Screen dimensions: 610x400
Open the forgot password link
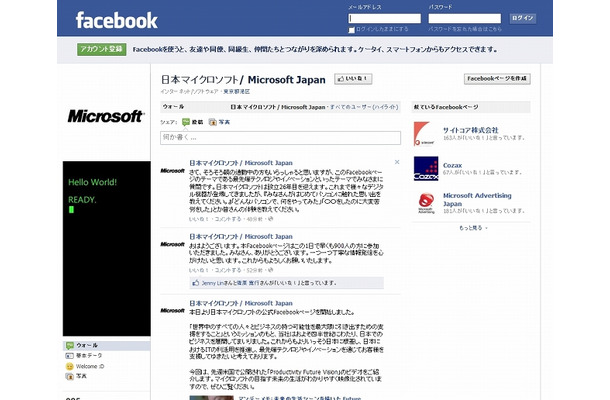point(465,29)
